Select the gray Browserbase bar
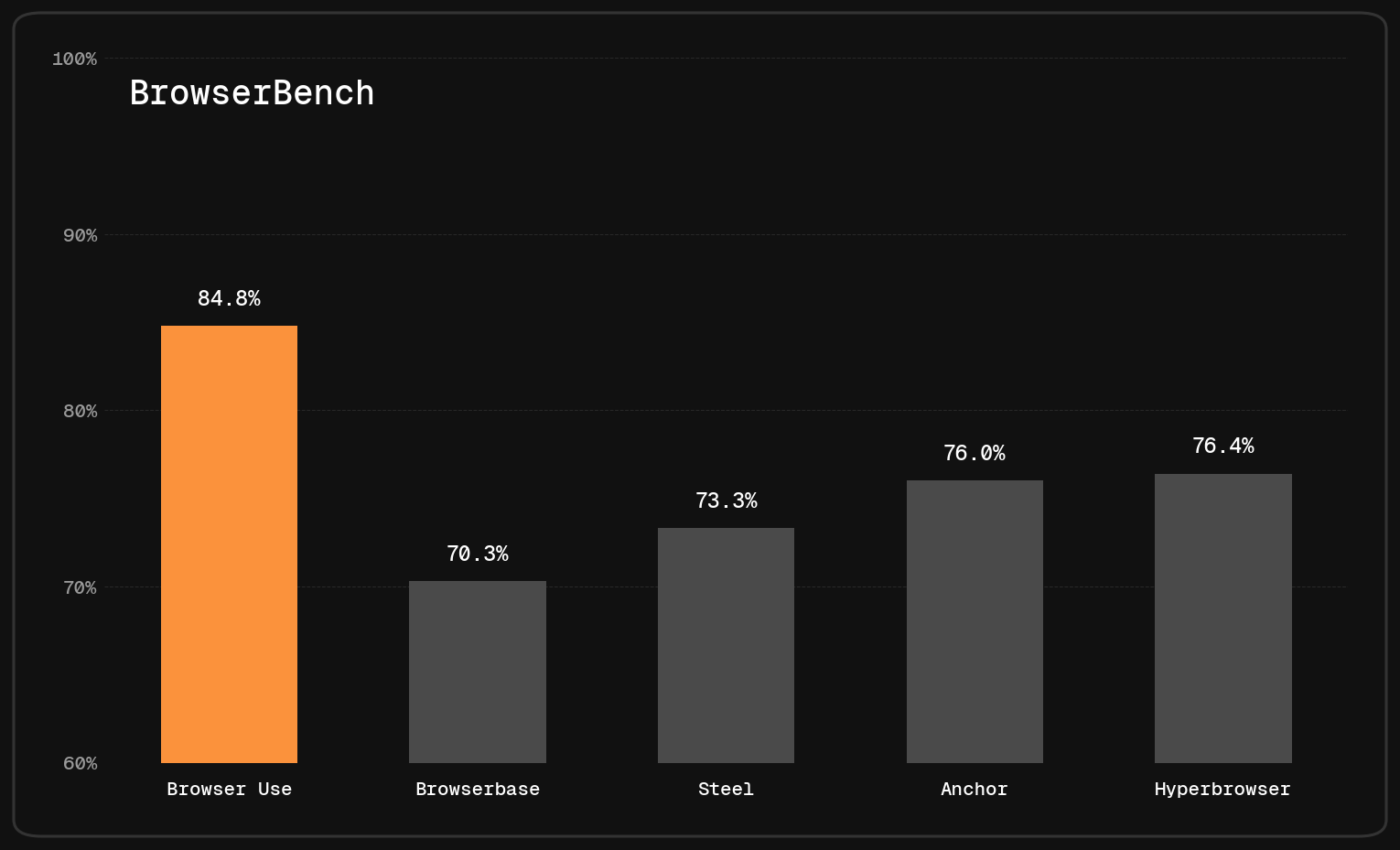This screenshot has height=850, width=1400. point(477,672)
